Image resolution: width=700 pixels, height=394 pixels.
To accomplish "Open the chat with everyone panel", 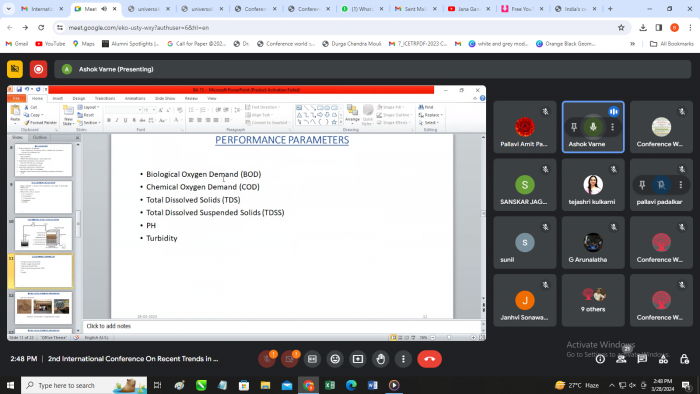I will click(x=642, y=359).
